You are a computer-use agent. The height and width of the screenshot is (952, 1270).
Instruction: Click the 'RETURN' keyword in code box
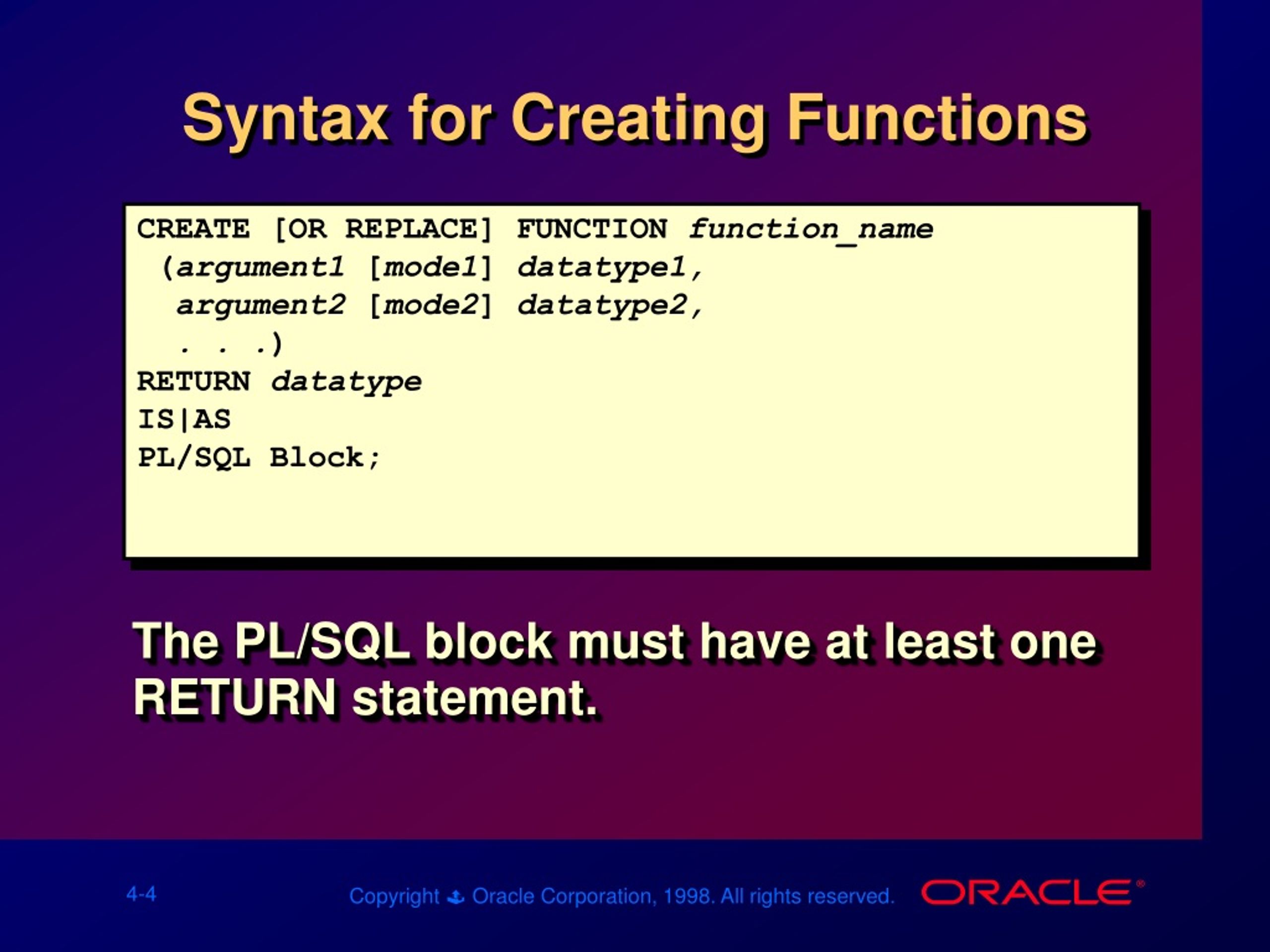pyautogui.click(x=193, y=382)
